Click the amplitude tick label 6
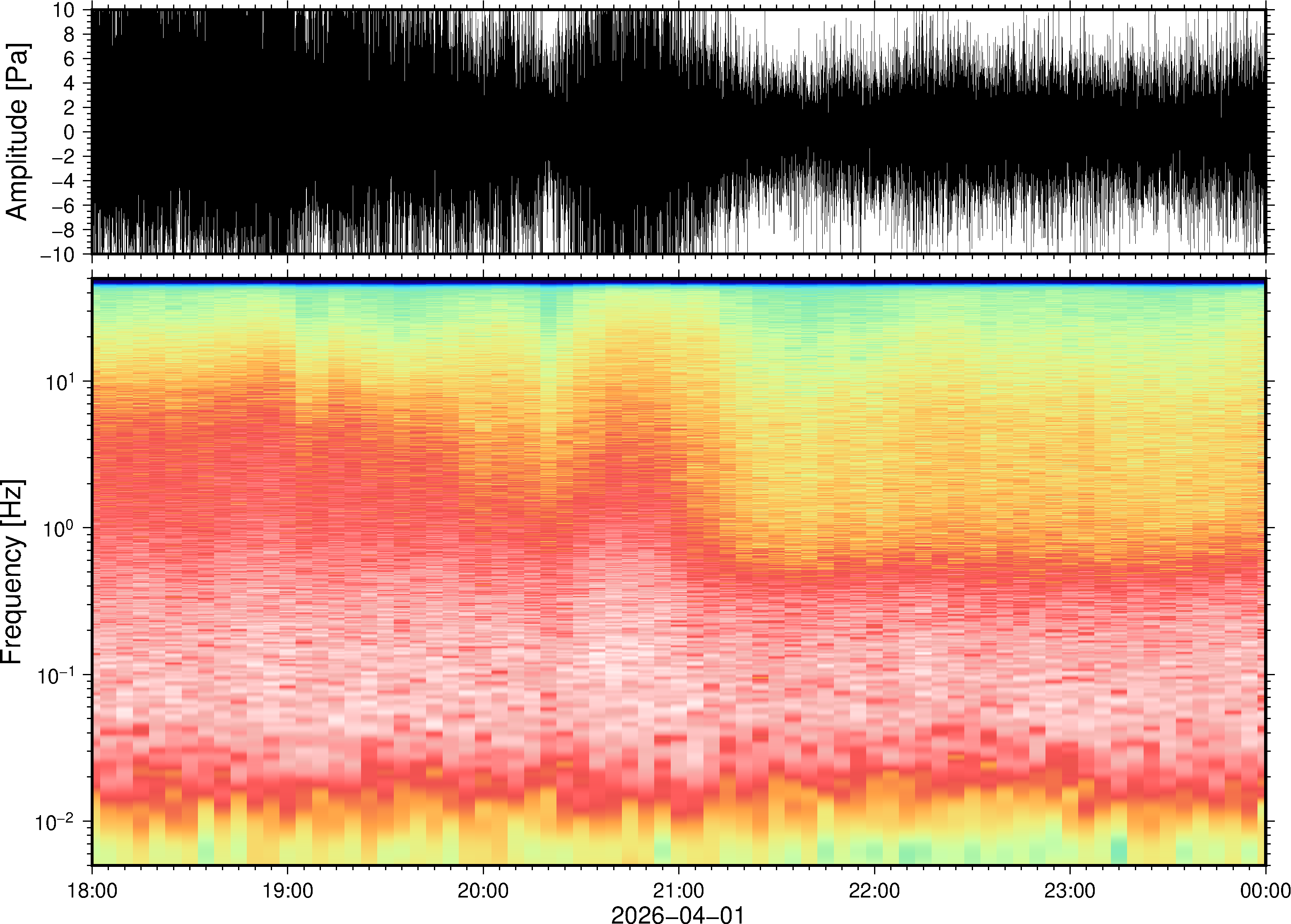The image size is (1291, 924). click(69, 59)
